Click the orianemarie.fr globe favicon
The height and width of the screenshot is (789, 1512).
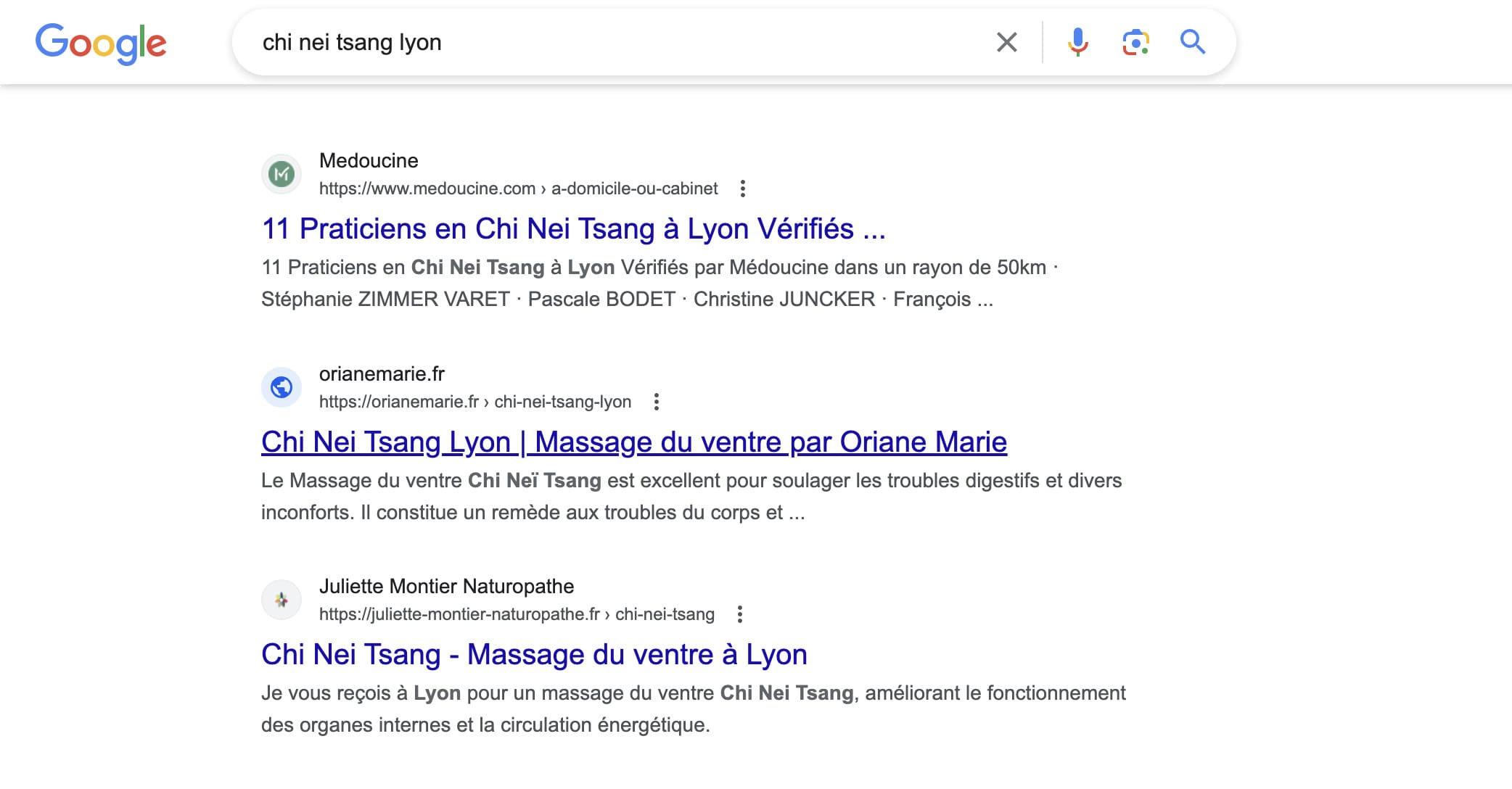click(282, 387)
